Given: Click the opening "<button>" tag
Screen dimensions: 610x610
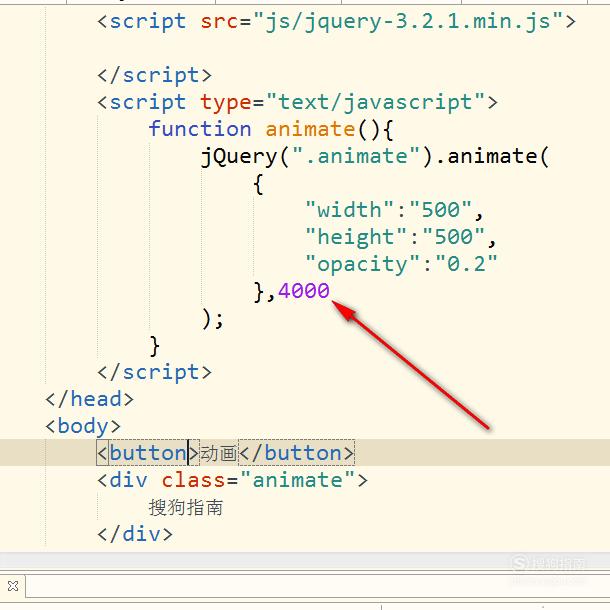Looking at the screenshot, I should (148, 453).
